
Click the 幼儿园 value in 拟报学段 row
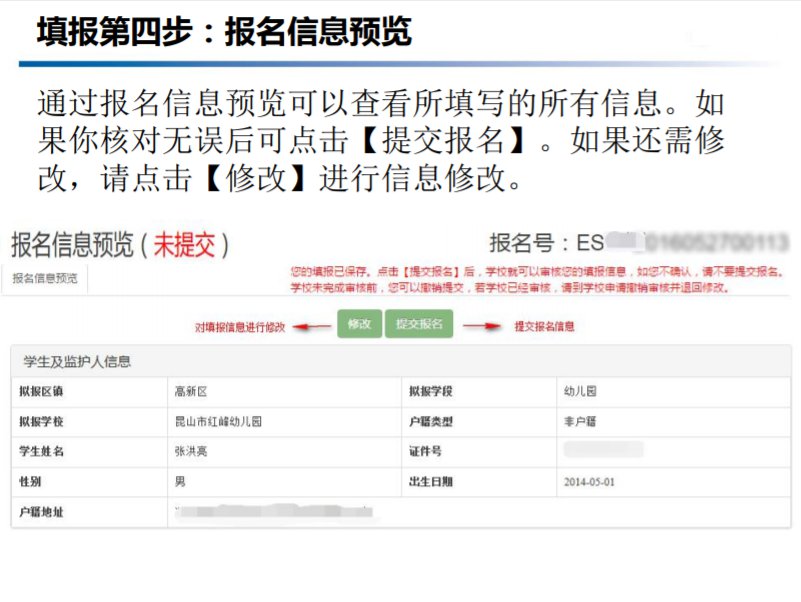[580, 391]
